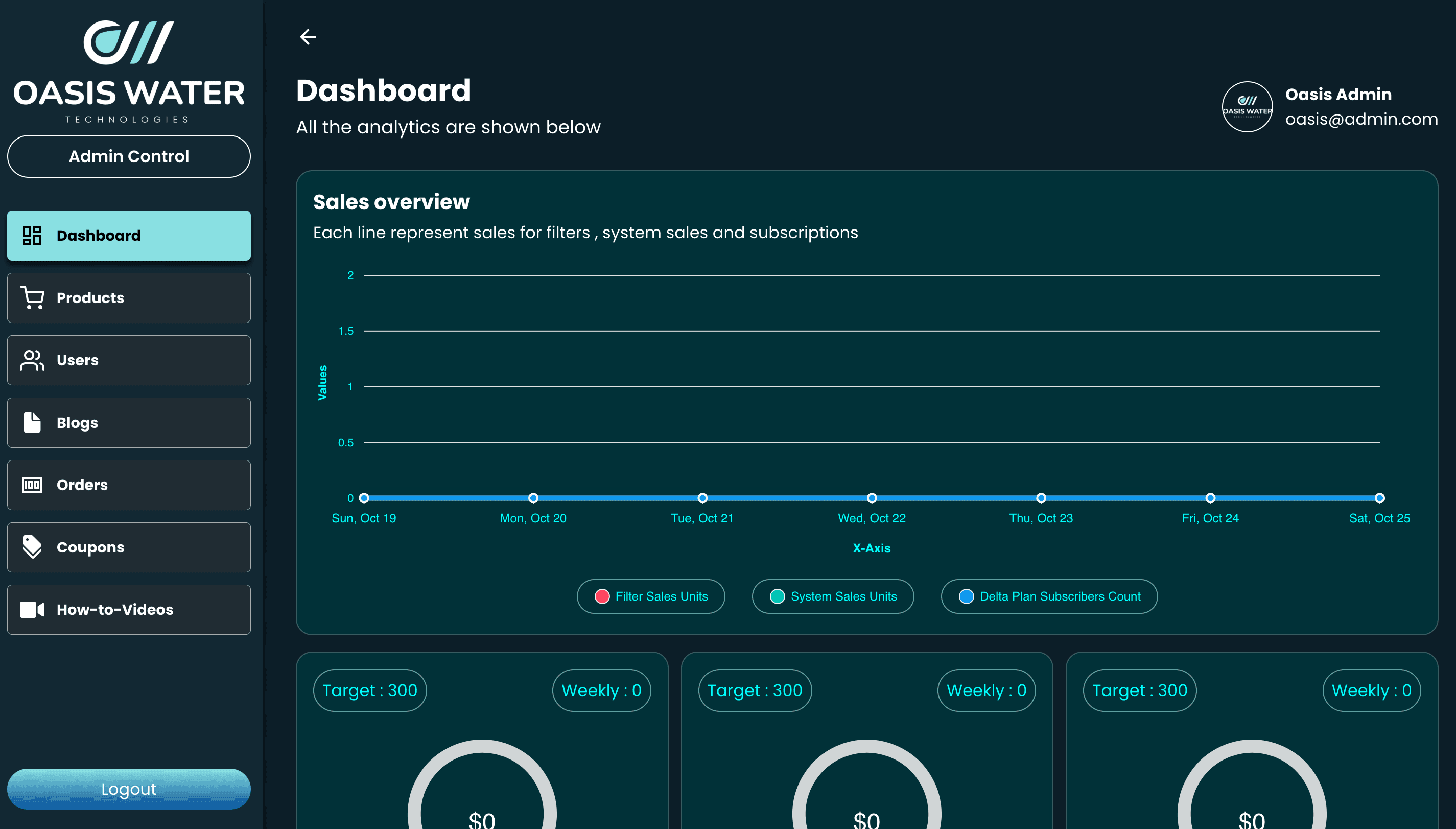Viewport: 1456px width, 829px height.
Task: Click the circular progress ring showing $0
Action: coord(481,808)
